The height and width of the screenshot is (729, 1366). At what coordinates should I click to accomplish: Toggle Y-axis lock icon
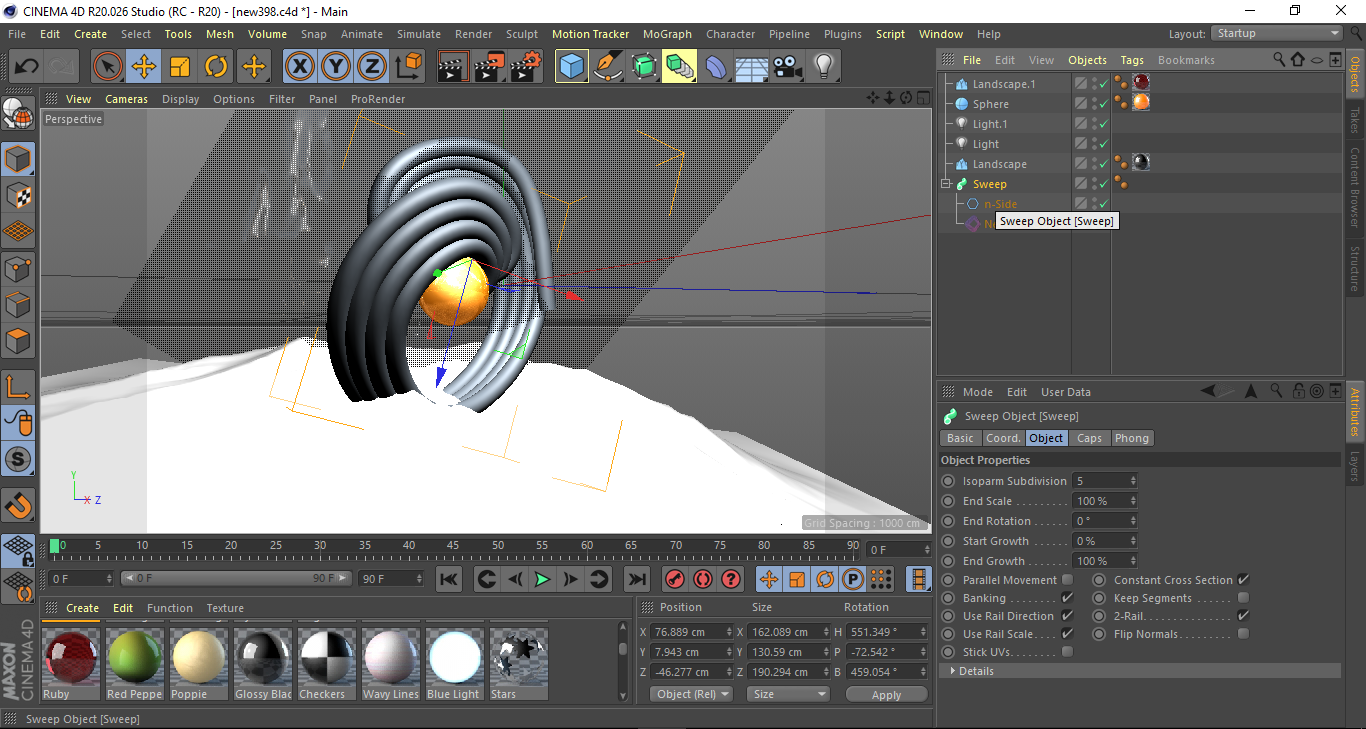pyautogui.click(x=336, y=67)
